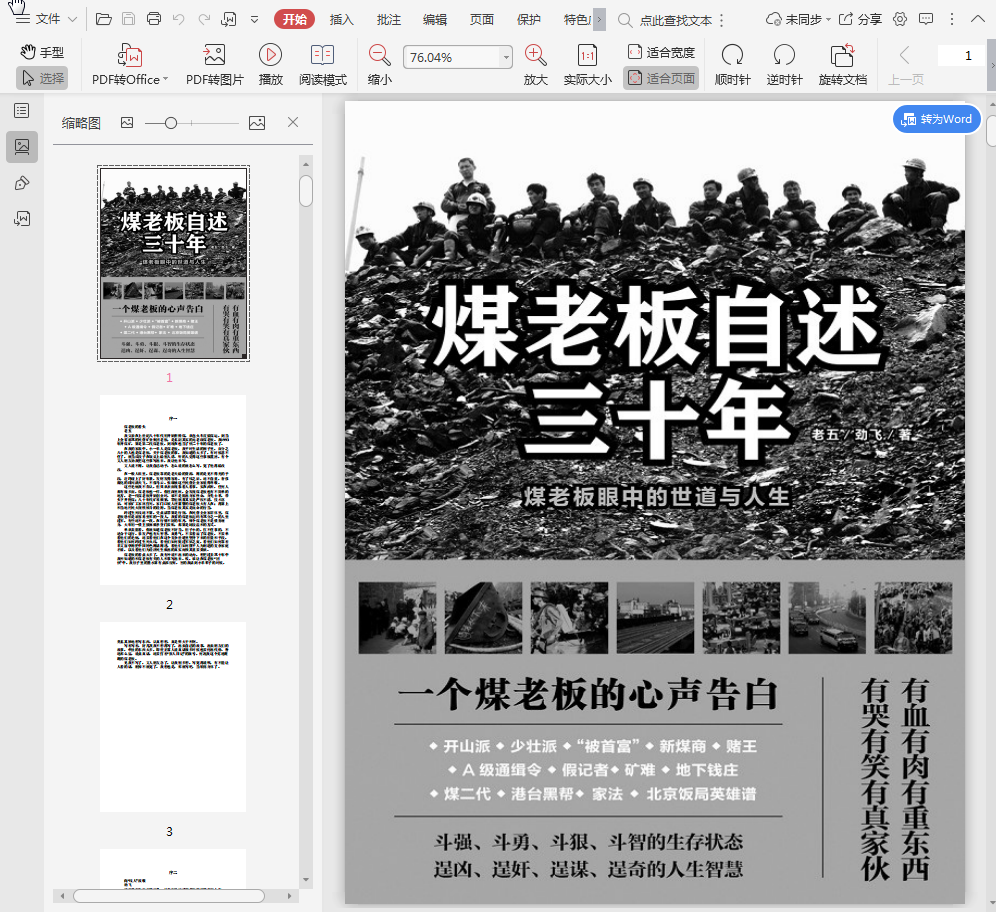
Task: Rotate page with 逆时针 icon
Action: pos(784,55)
